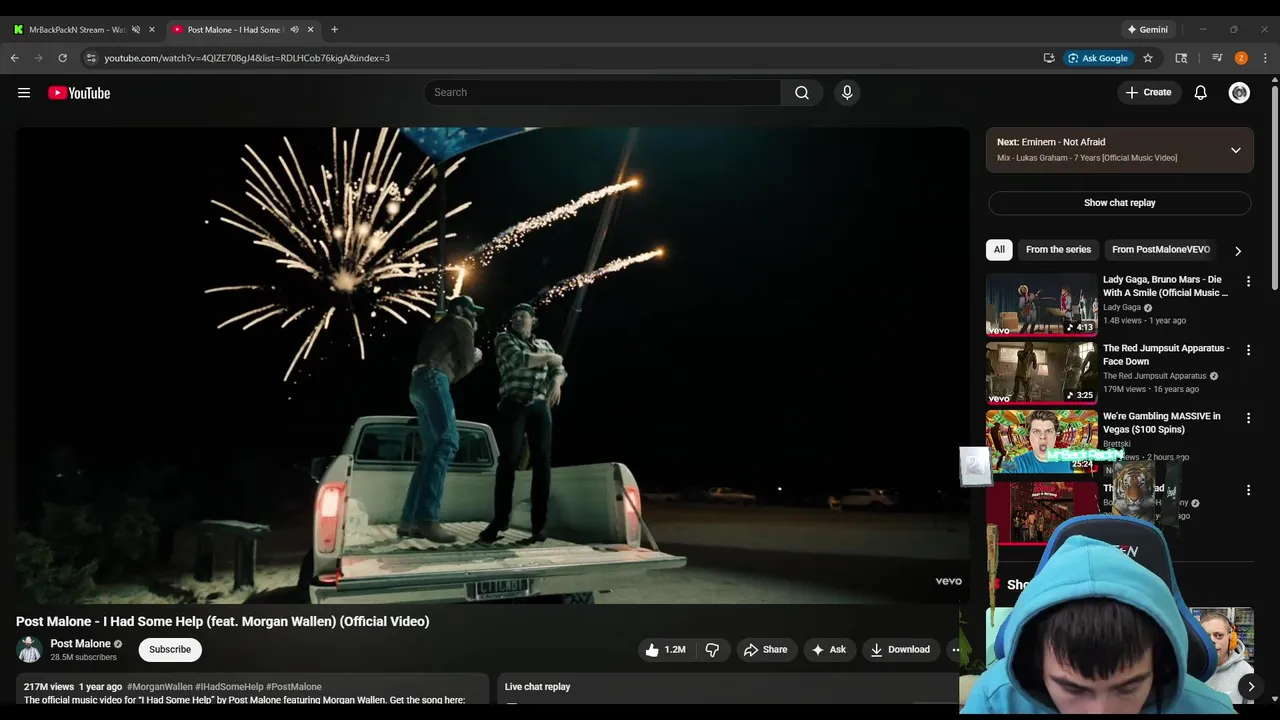Select the From PostMaloneVEVO chip
The image size is (1280, 720).
1160,250
